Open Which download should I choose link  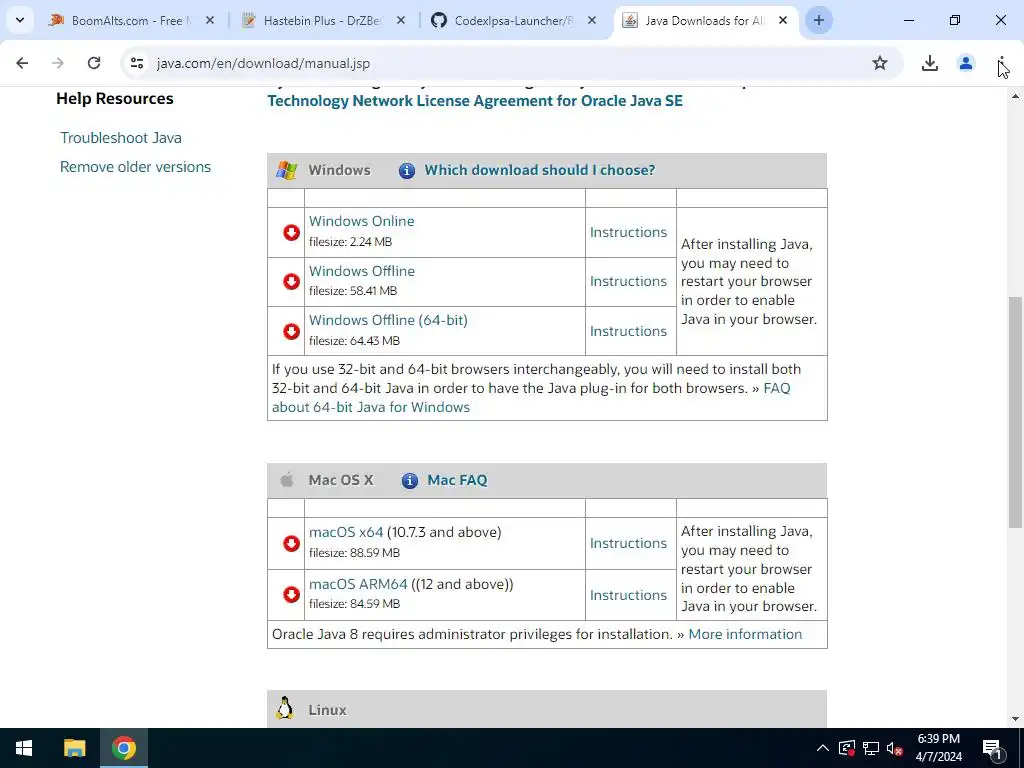pos(539,170)
